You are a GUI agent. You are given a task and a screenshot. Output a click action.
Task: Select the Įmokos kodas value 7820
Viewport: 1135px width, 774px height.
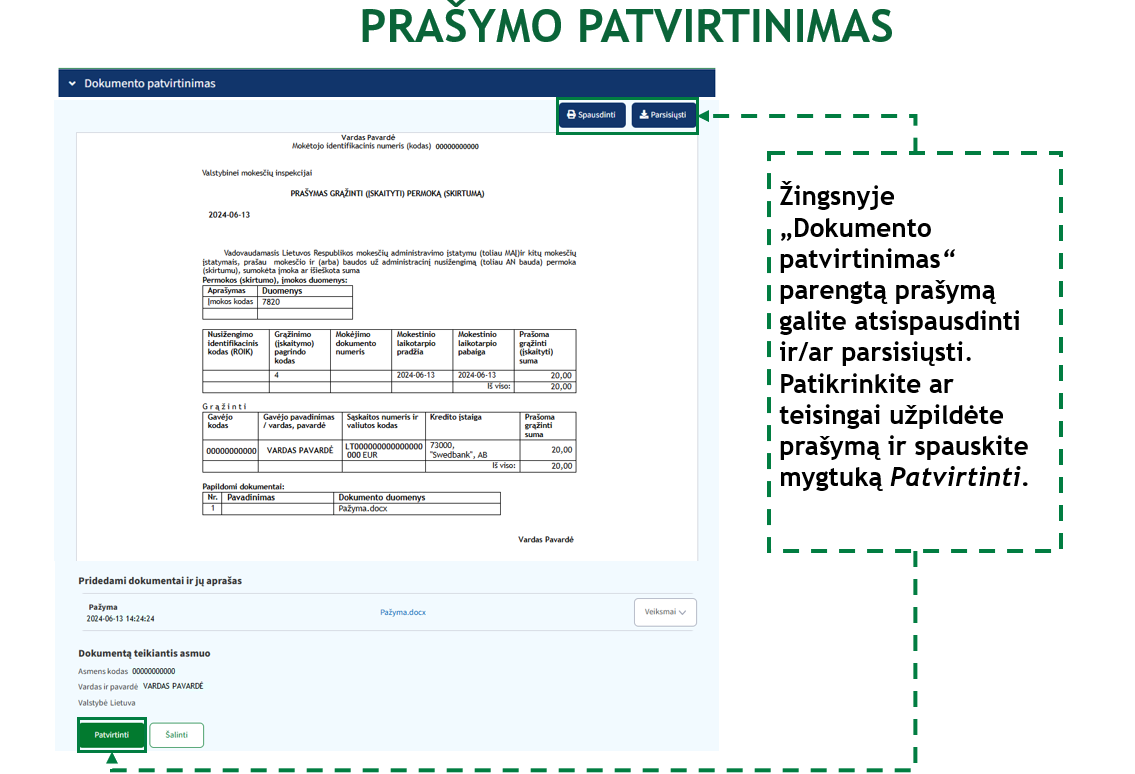pos(270,301)
